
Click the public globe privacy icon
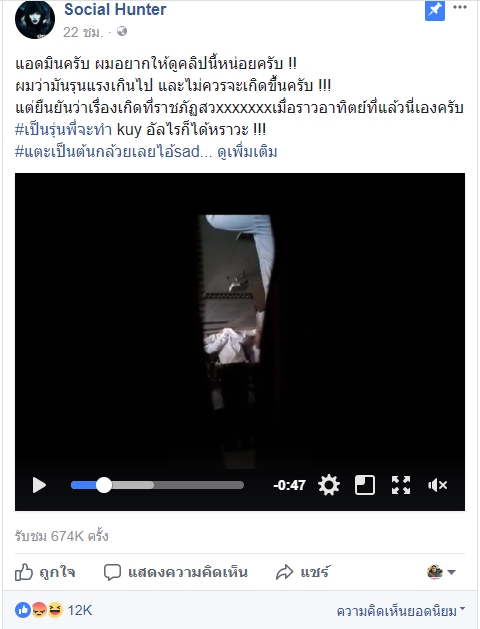pyautogui.click(x=122, y=31)
